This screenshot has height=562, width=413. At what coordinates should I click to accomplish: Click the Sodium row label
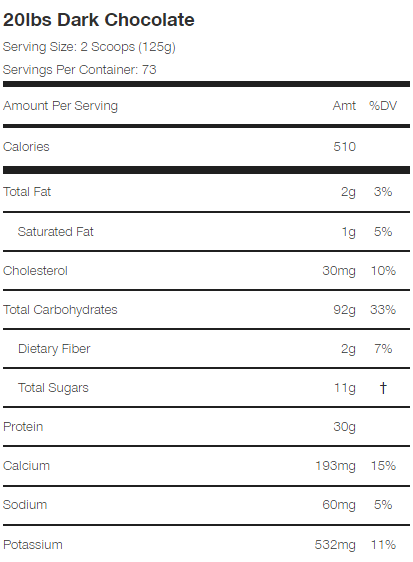coord(25,505)
